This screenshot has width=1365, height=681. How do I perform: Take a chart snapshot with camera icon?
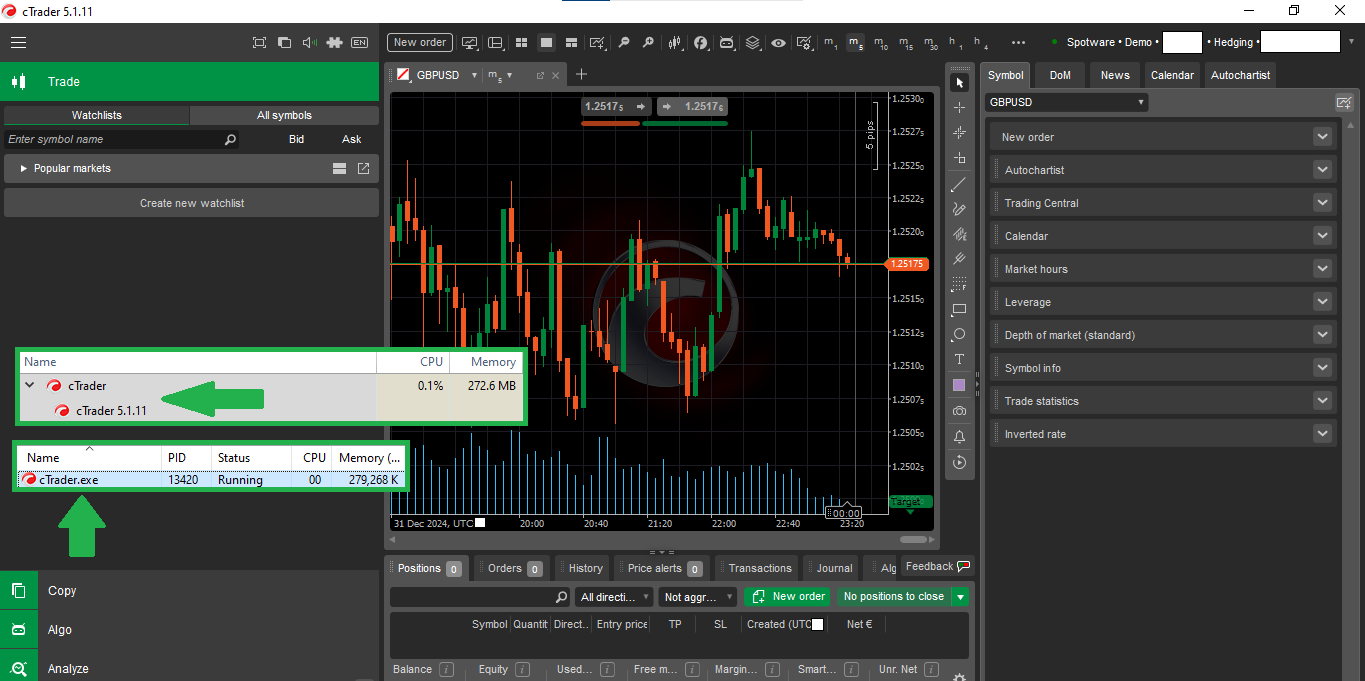tap(960, 411)
